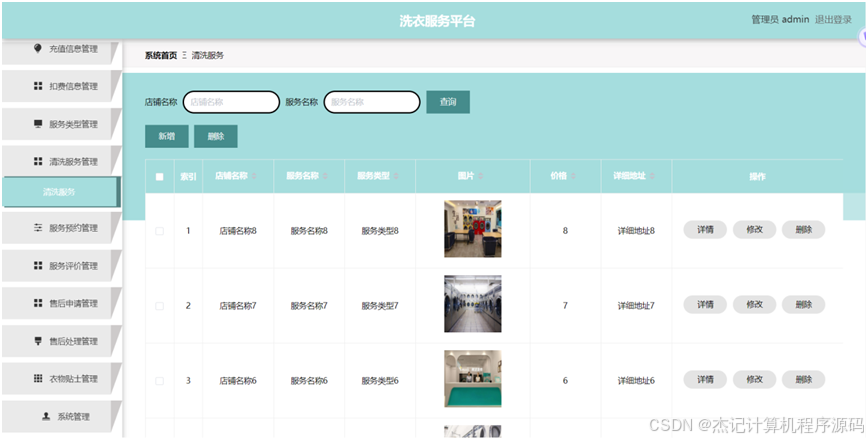Screen dimensions: 868x440
Task: Sort by the 店铺名称 column arrows
Action: 255,176
